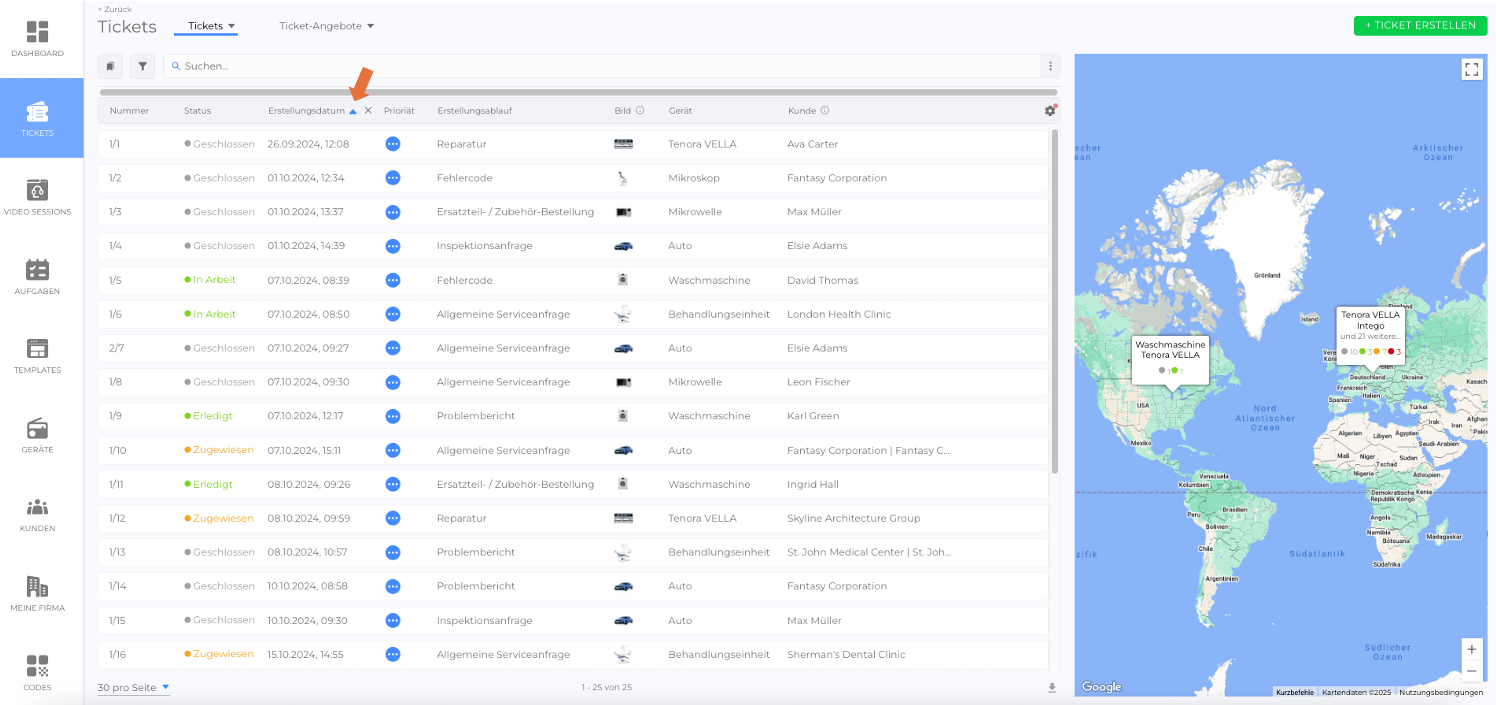Click the Zurück back link
Image resolution: width=1496 pixels, height=705 pixels.
[114, 9]
